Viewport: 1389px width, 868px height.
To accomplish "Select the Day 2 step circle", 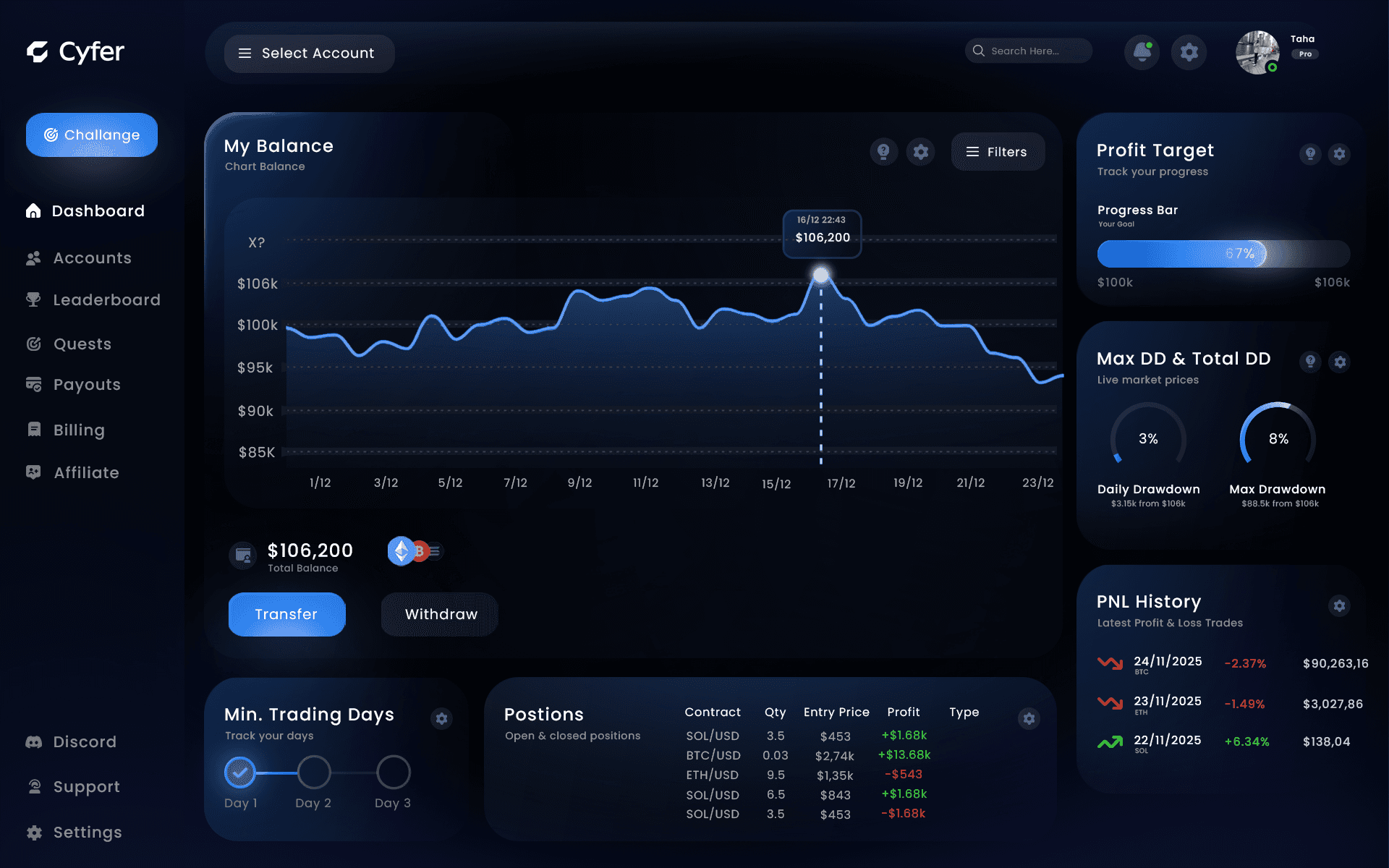I will (313, 772).
